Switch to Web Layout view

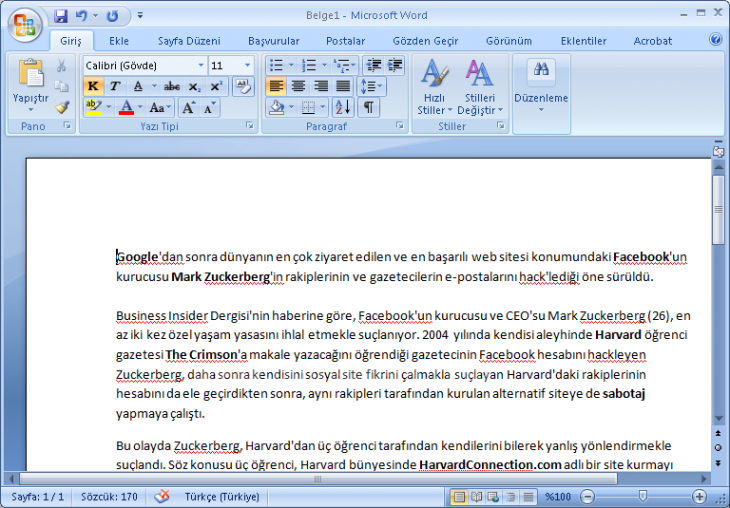tap(493, 497)
